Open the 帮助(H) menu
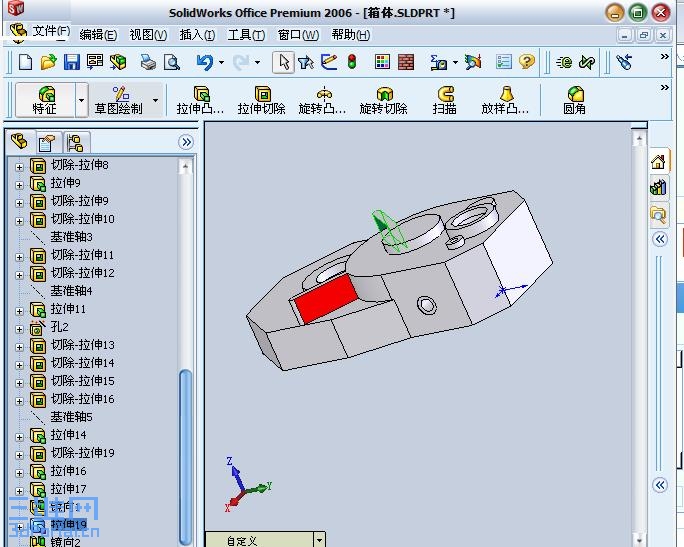This screenshot has height=547, width=684. click(x=351, y=34)
